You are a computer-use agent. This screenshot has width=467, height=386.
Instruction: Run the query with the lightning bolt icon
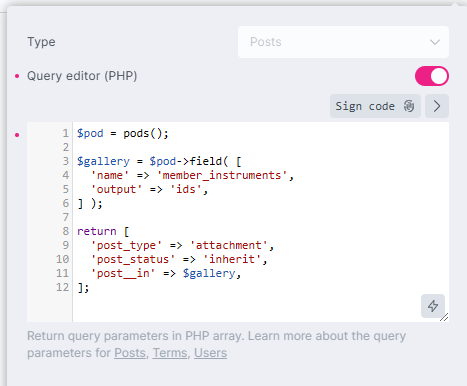433,306
